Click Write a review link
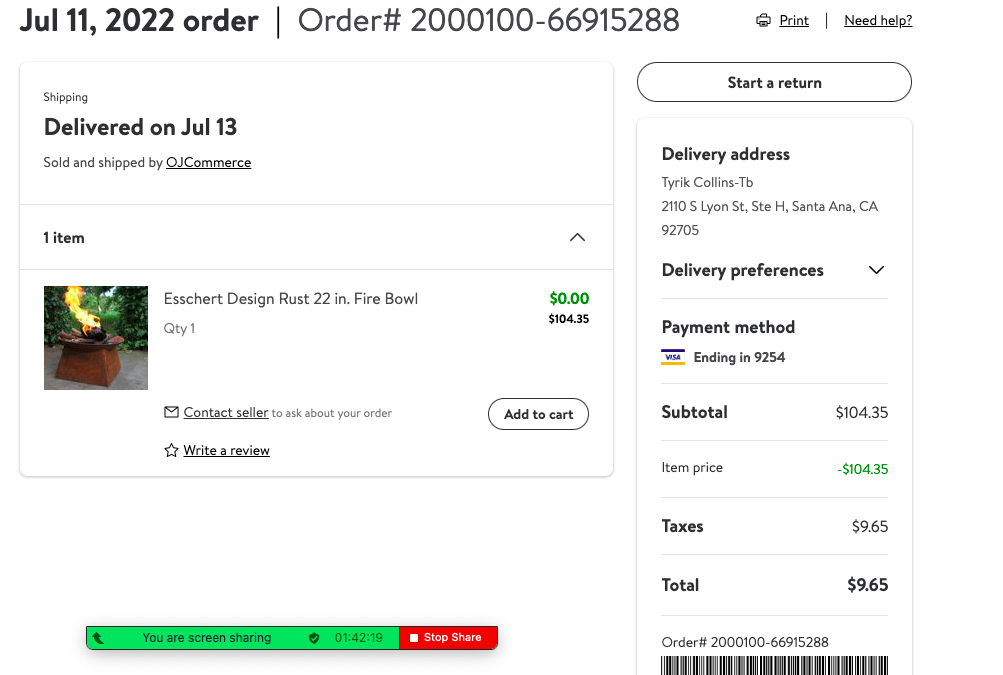 tap(226, 450)
